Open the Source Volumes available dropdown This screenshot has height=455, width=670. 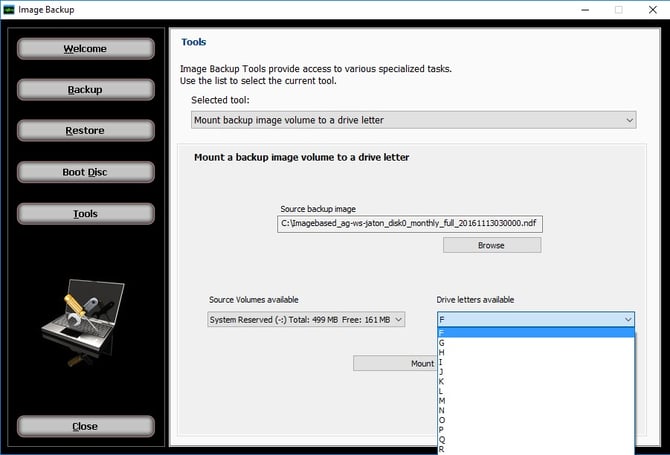point(305,319)
